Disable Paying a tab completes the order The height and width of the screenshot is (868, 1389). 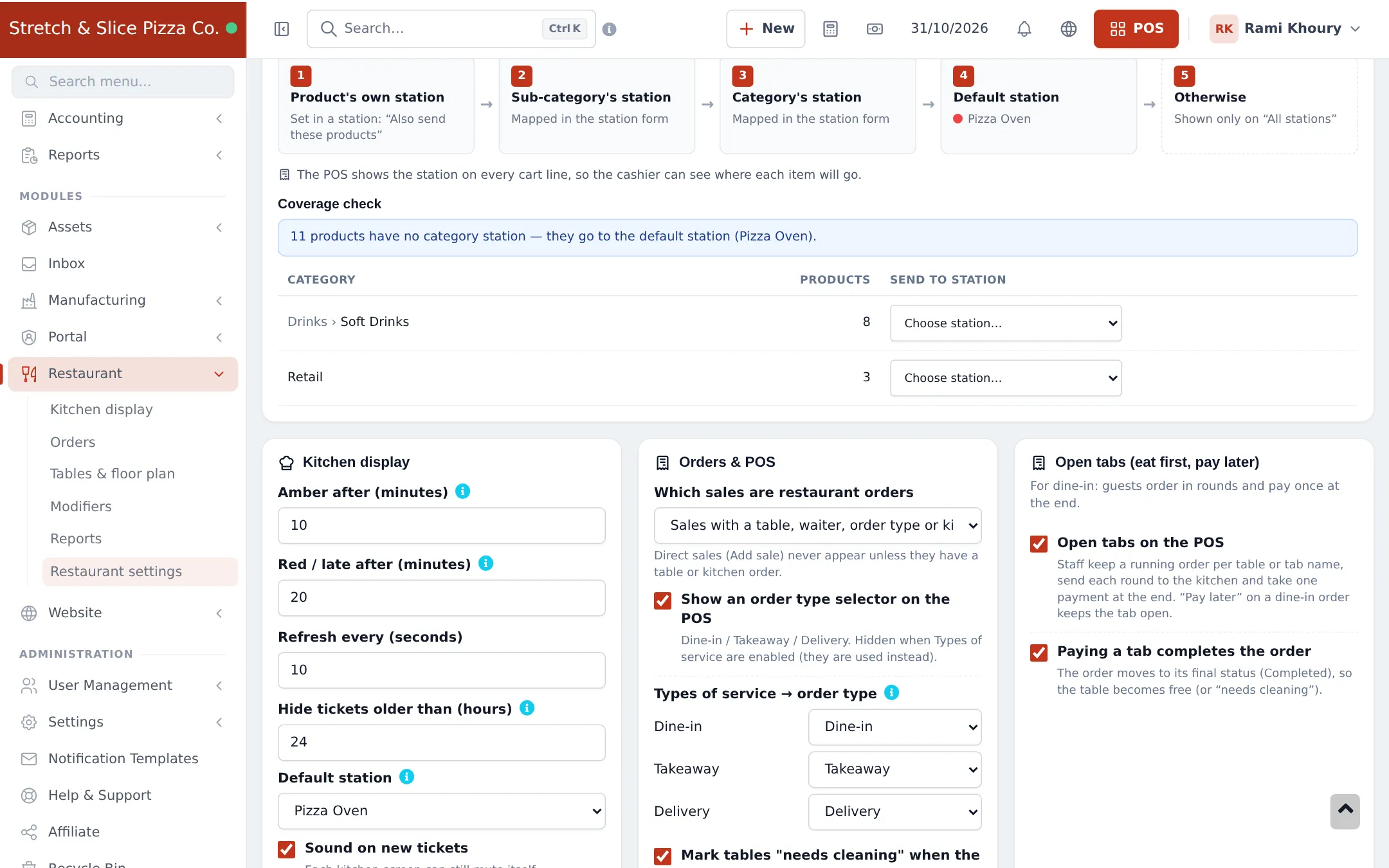coord(1039,653)
